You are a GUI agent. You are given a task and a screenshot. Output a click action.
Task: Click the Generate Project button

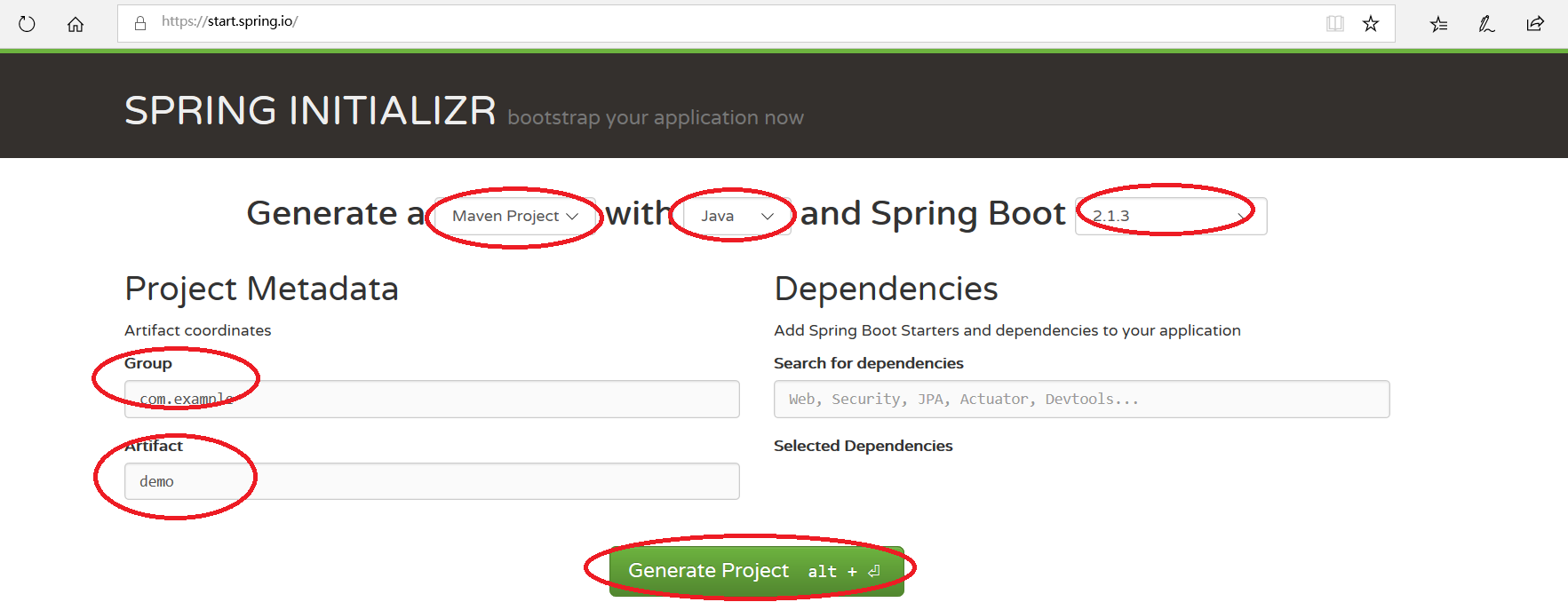[x=757, y=571]
